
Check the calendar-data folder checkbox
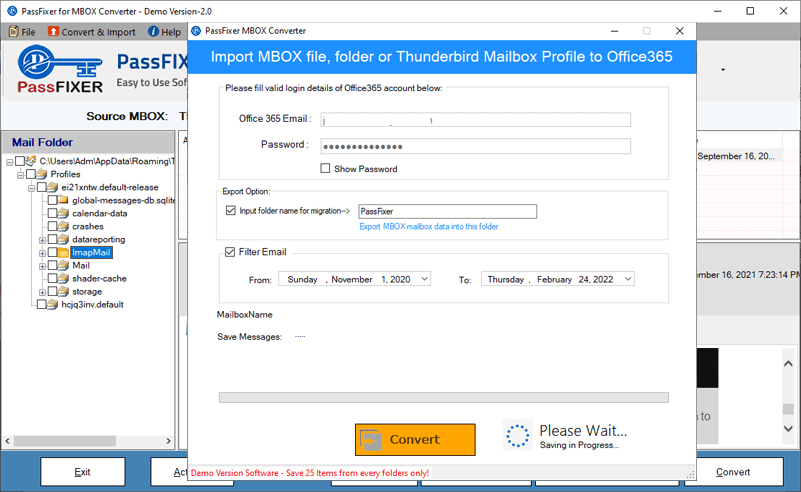point(52,213)
